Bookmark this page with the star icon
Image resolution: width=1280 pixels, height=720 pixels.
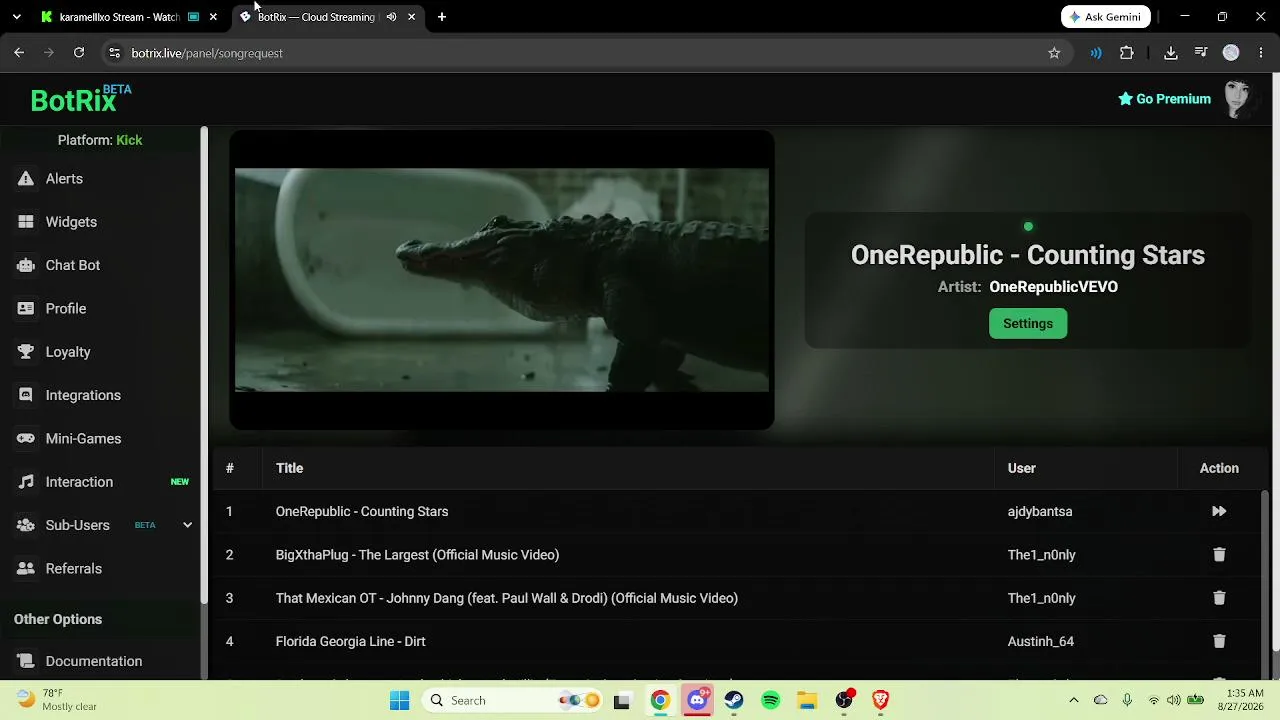pyautogui.click(x=1054, y=53)
